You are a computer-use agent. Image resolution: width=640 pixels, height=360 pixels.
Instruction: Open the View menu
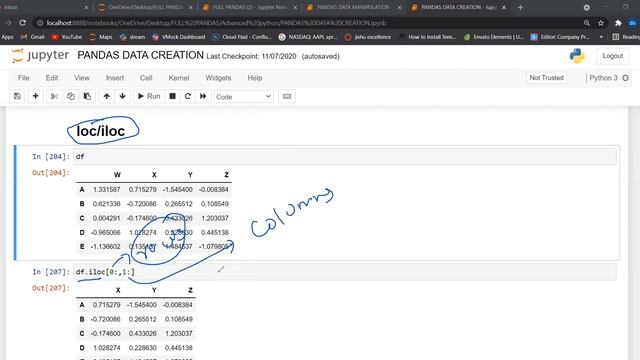click(82, 78)
